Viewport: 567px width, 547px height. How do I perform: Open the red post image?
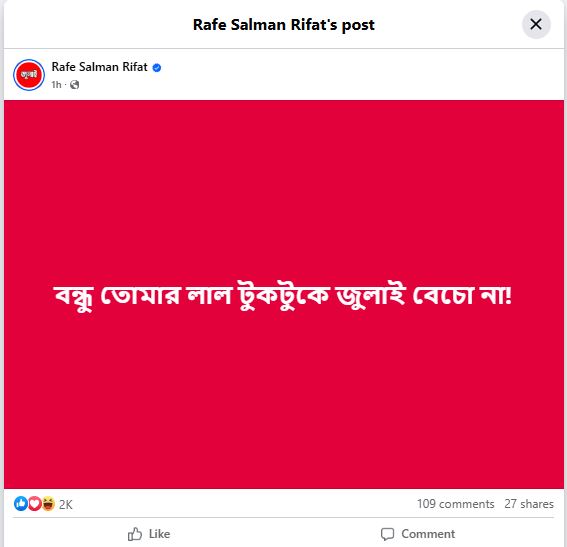[284, 294]
